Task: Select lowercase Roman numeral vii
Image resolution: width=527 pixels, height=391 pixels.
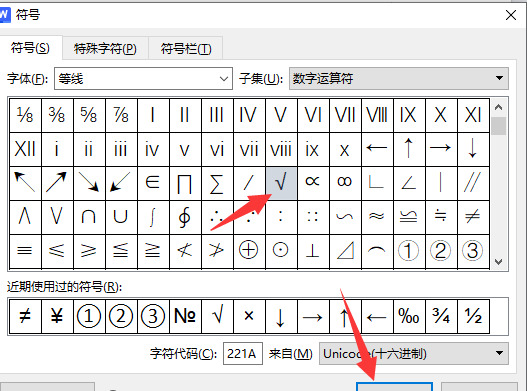Action: [249, 149]
